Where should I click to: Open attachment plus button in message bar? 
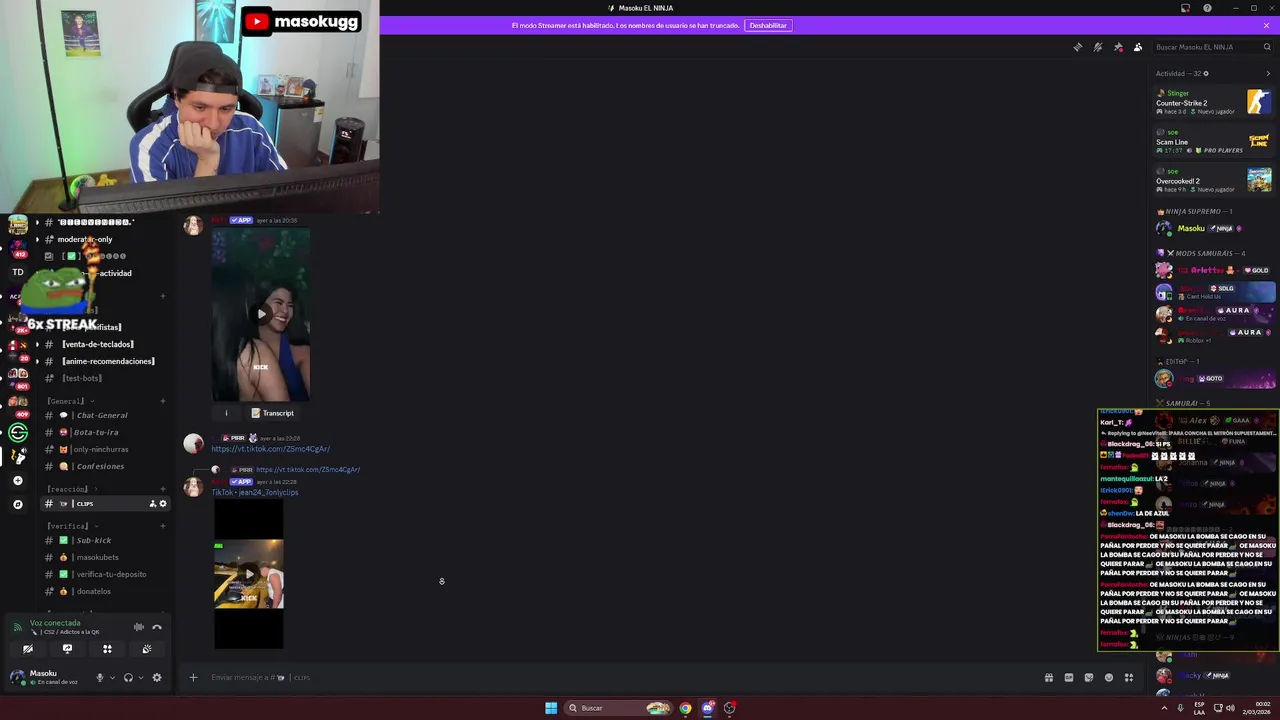point(193,677)
